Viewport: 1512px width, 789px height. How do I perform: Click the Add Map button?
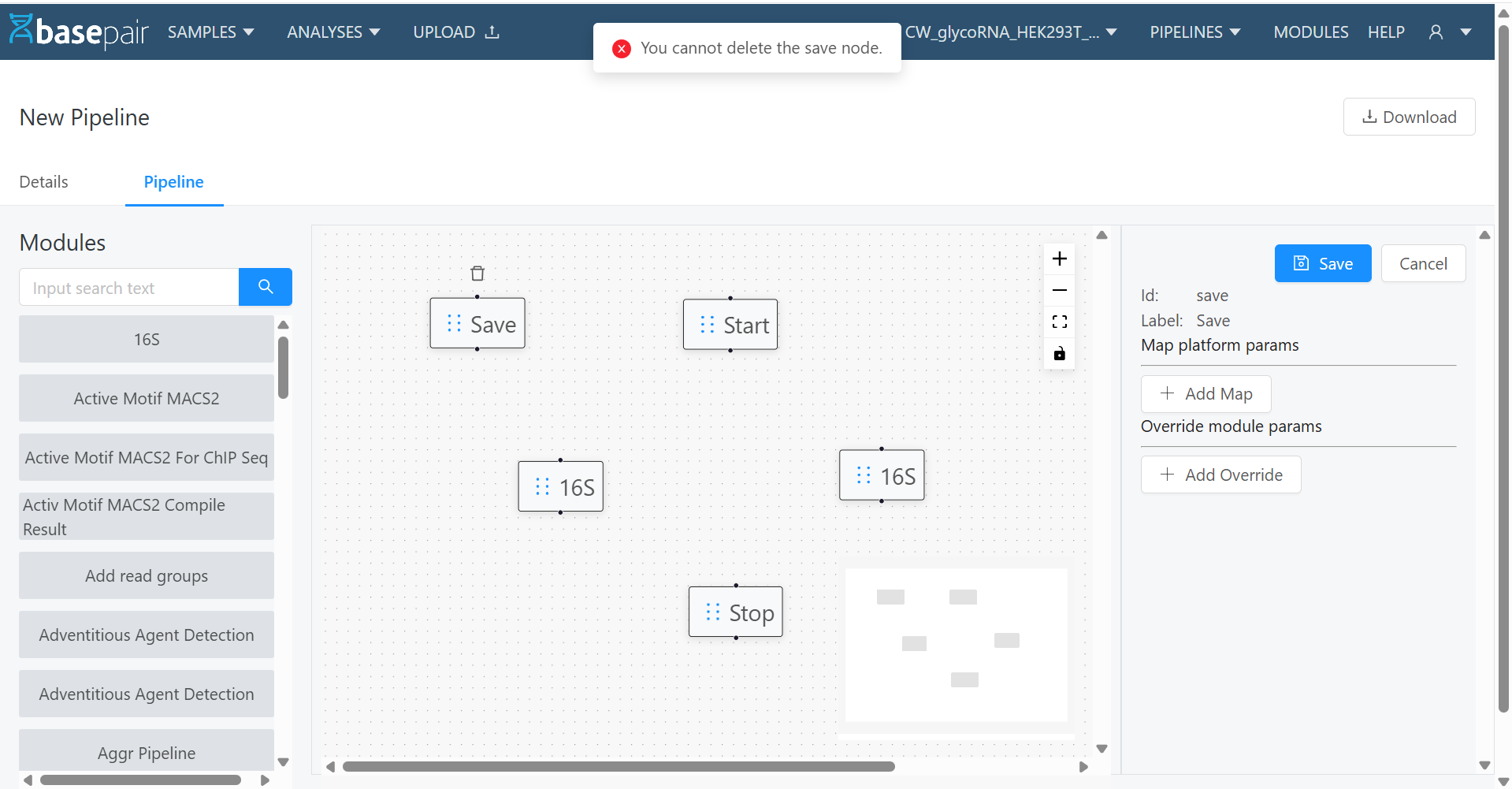click(1205, 393)
